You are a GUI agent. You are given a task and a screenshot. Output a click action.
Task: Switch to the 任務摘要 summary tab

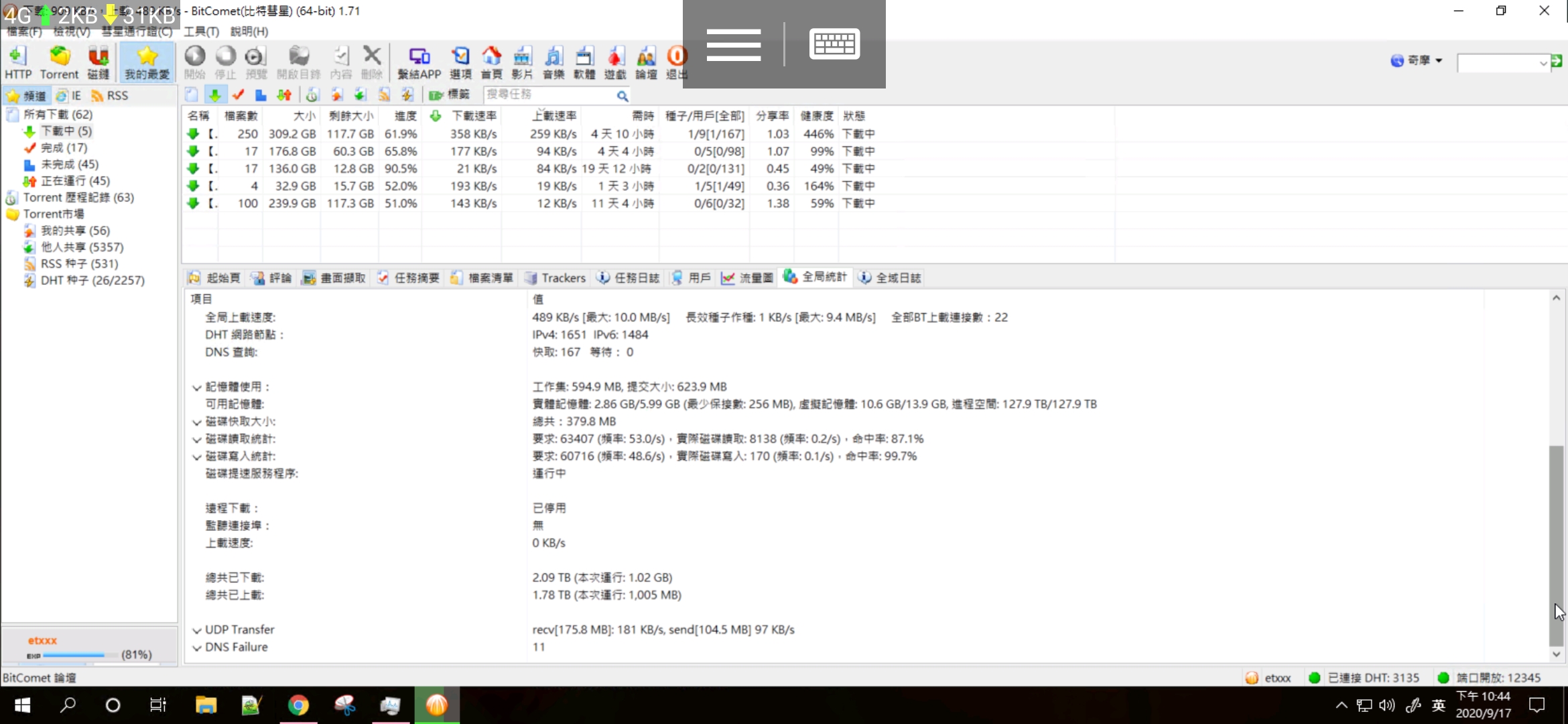click(x=408, y=278)
